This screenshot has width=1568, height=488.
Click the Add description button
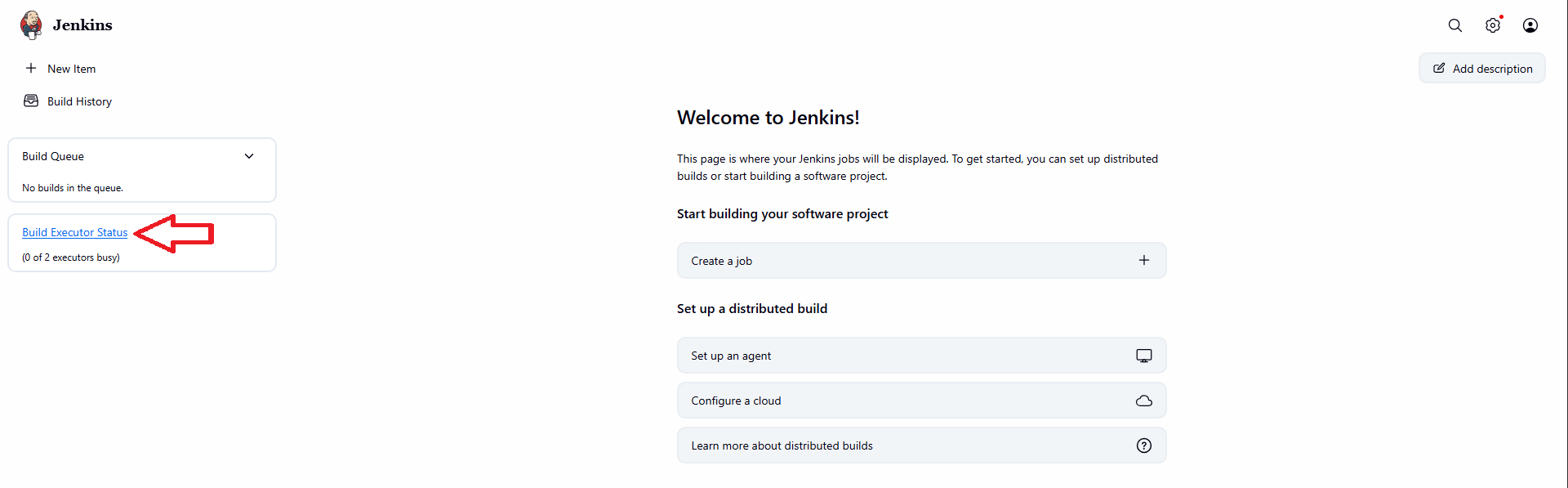point(1482,68)
